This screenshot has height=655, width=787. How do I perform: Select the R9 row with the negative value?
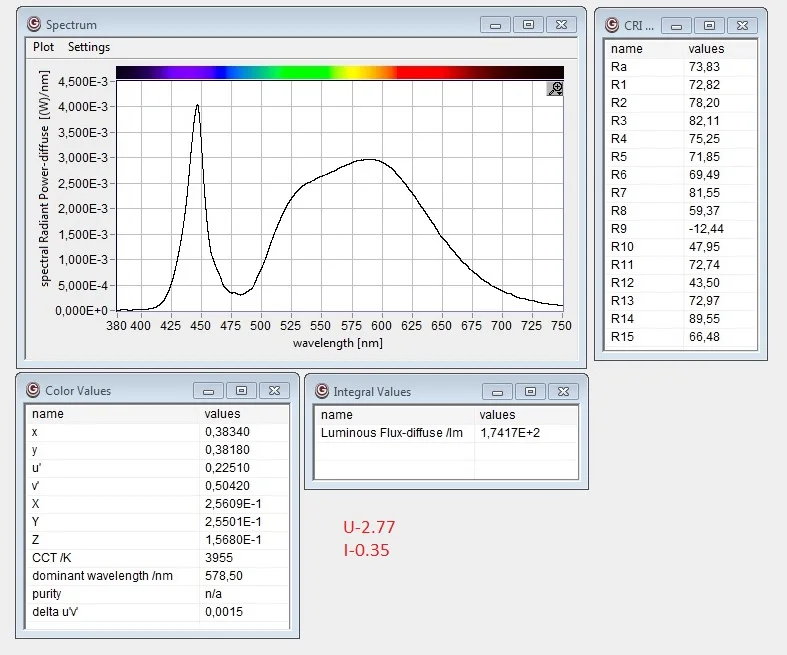pyautogui.click(x=680, y=229)
